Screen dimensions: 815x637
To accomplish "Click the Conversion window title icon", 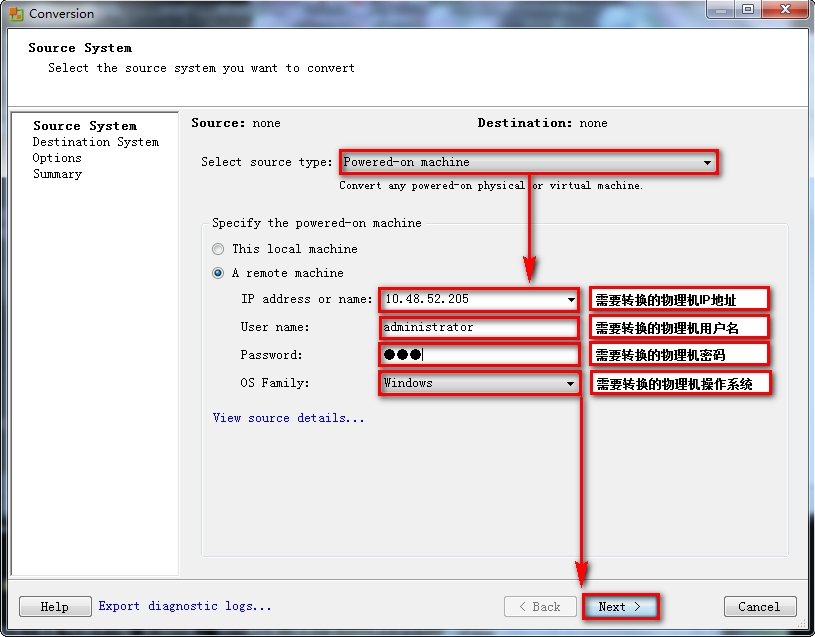I will click(x=16, y=14).
